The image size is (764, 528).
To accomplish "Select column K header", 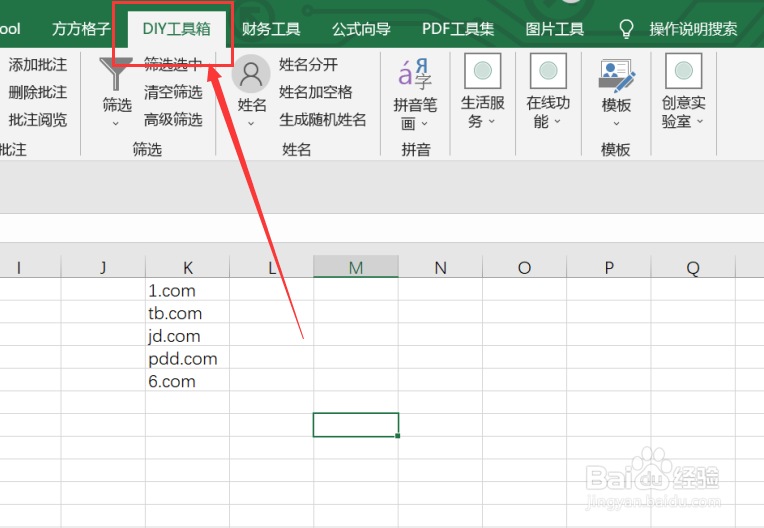I will [188, 267].
